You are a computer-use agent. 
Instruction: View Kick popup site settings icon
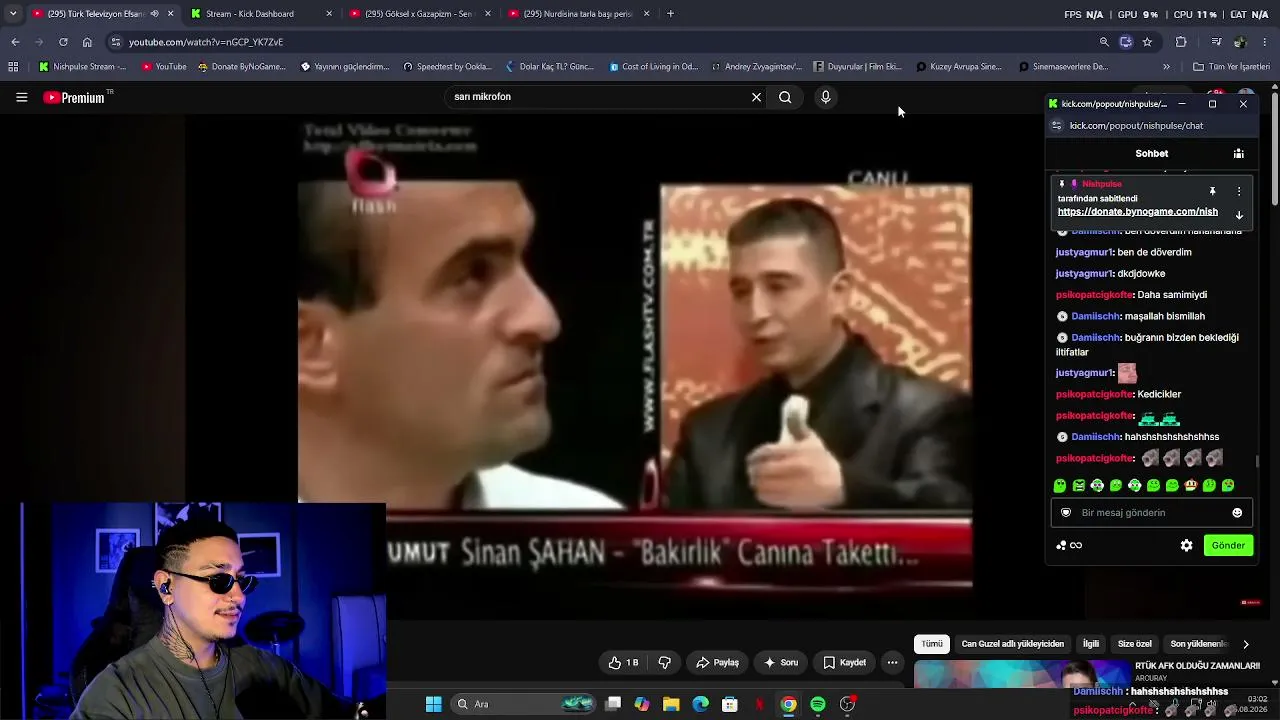(1056, 126)
